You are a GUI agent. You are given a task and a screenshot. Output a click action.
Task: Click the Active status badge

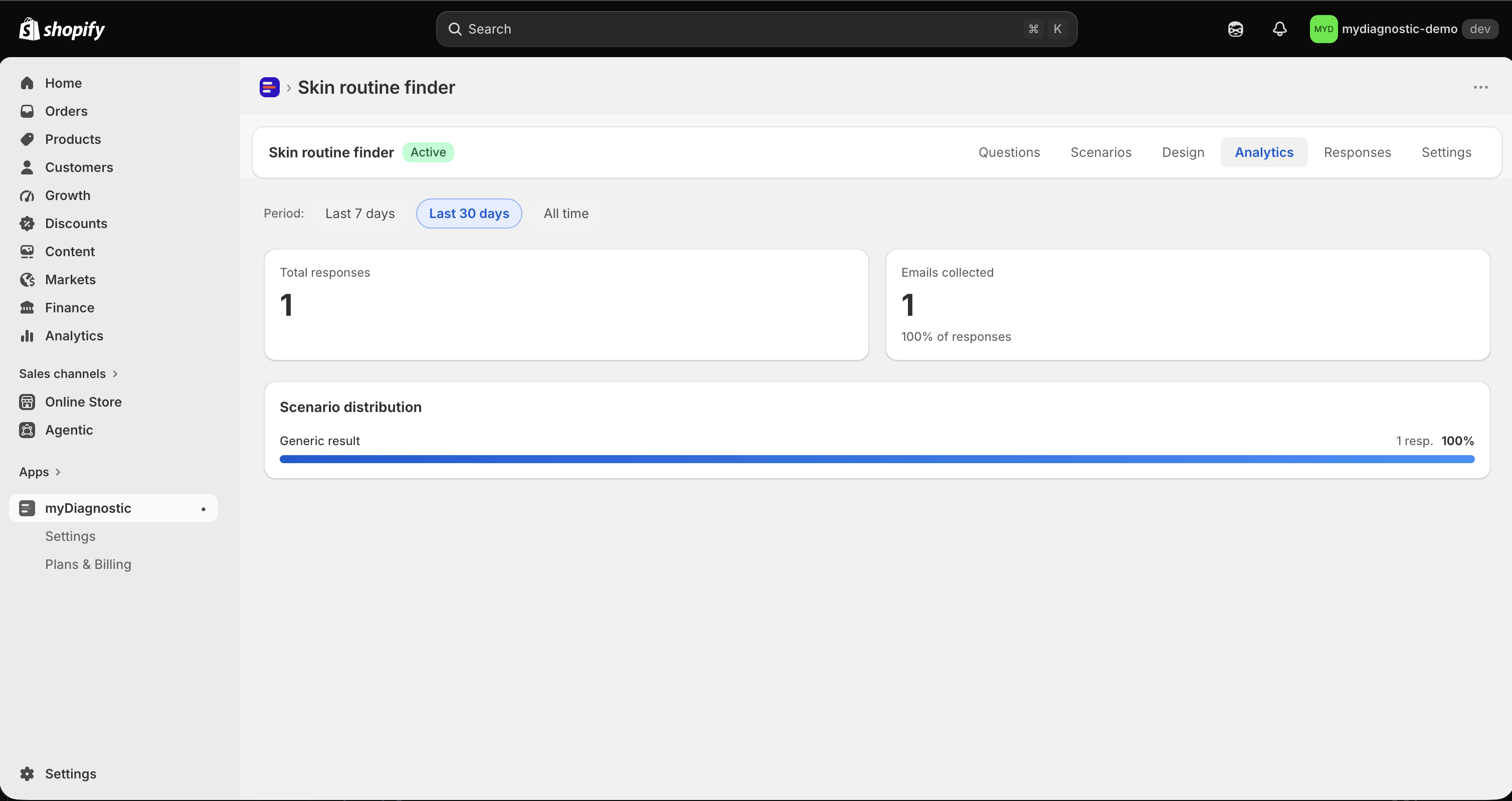tap(428, 152)
